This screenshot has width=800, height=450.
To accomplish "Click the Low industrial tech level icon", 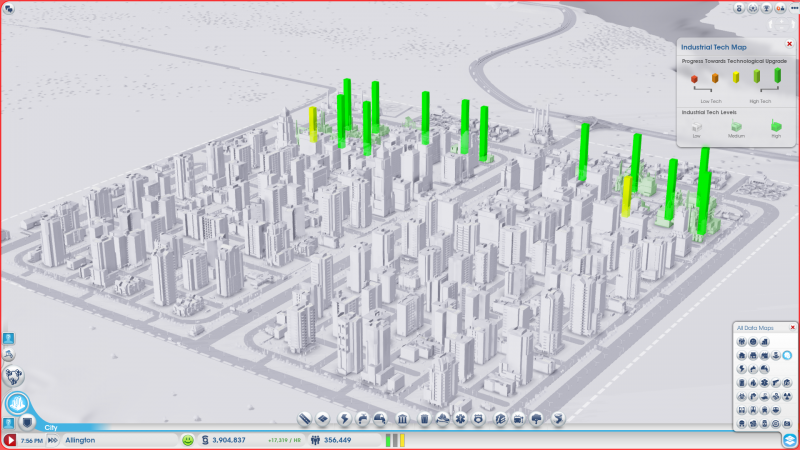I will 696,127.
